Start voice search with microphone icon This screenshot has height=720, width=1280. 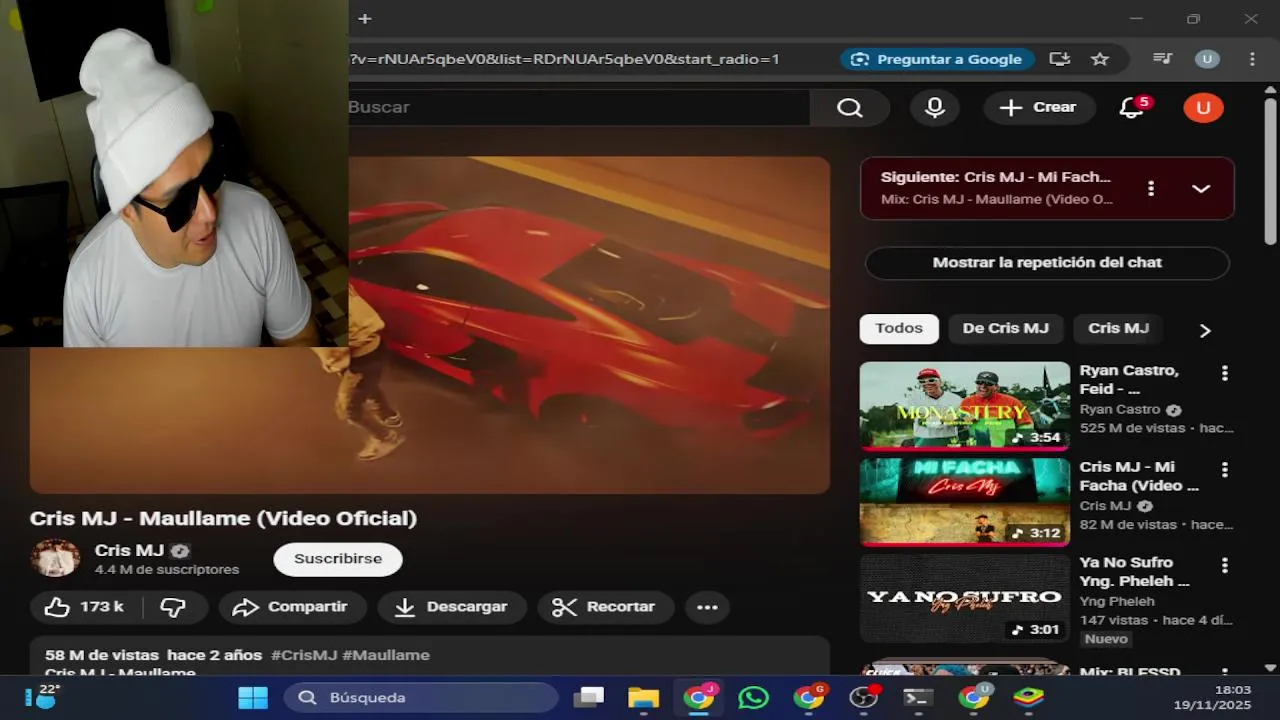935,108
